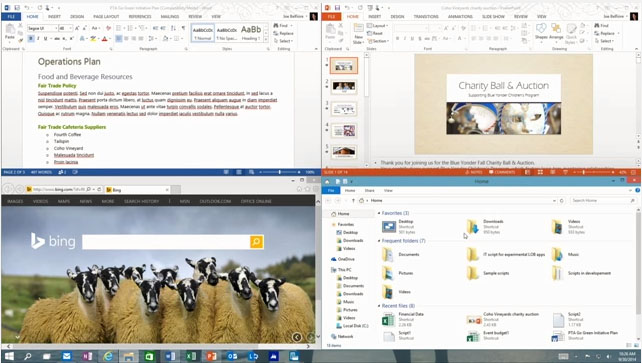
Task: Click the Search Home box in Explorer
Action: [603, 201]
